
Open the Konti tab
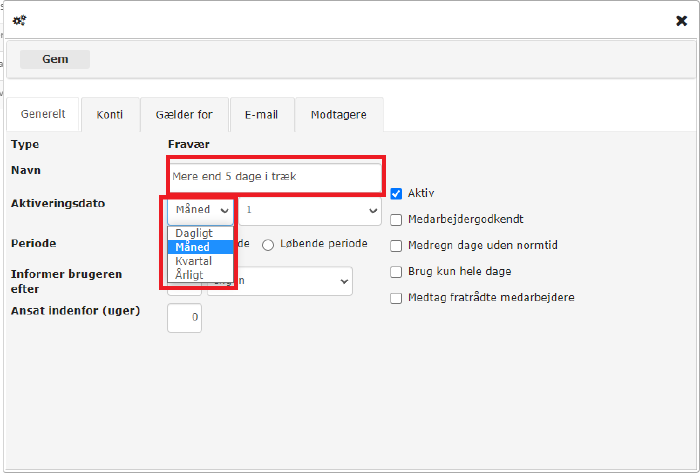pyautogui.click(x=110, y=114)
